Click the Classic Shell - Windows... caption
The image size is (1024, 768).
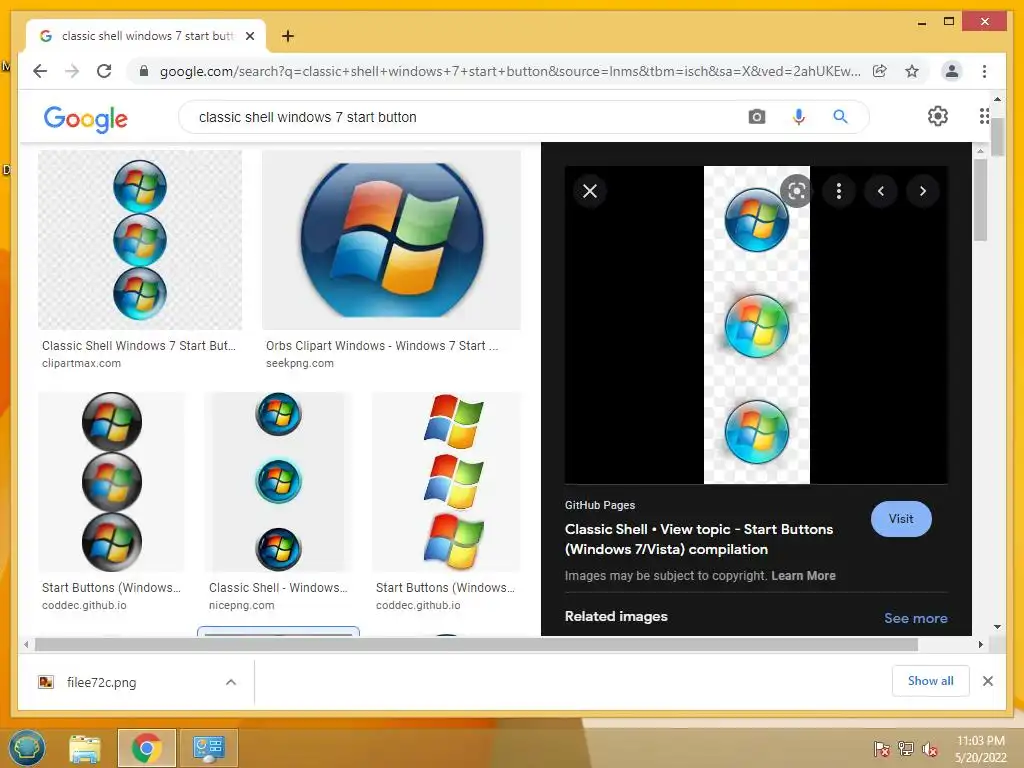(x=278, y=587)
